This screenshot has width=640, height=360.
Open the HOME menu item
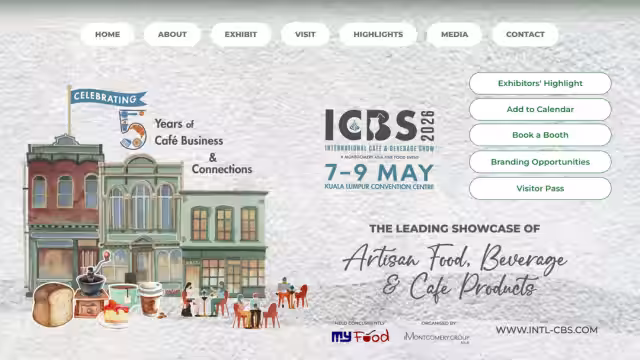107,34
